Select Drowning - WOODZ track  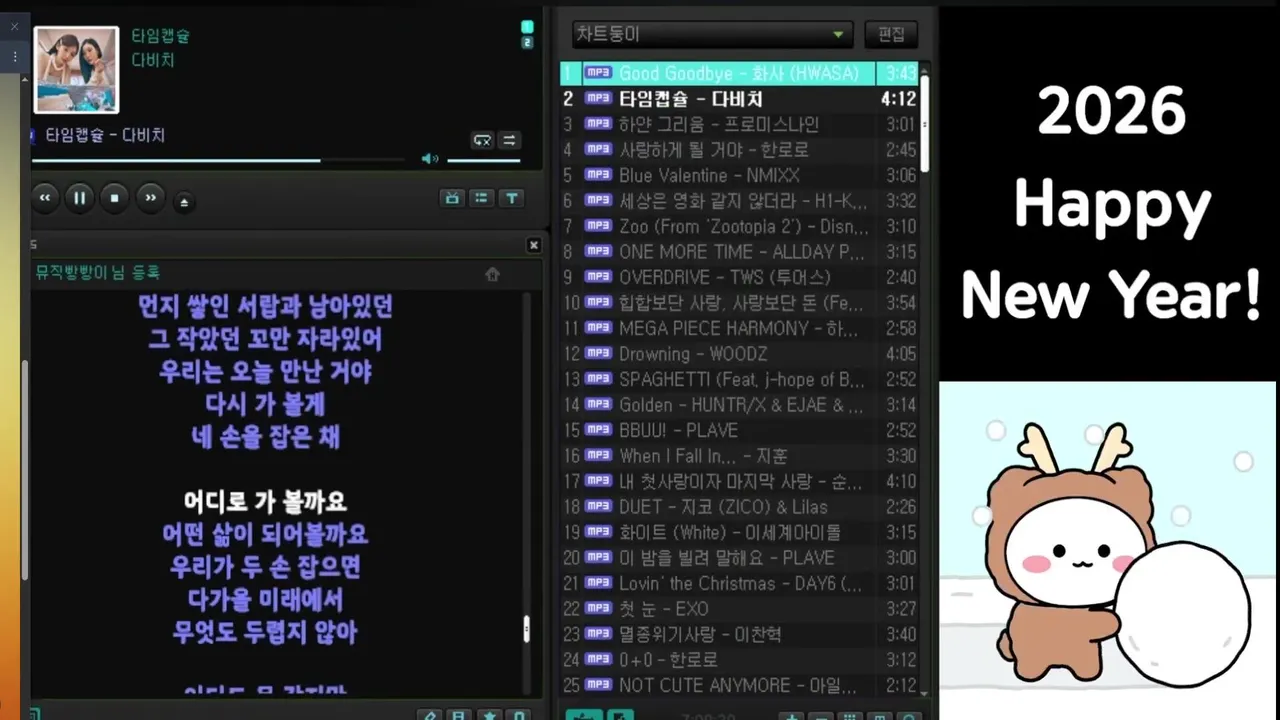click(x=739, y=354)
